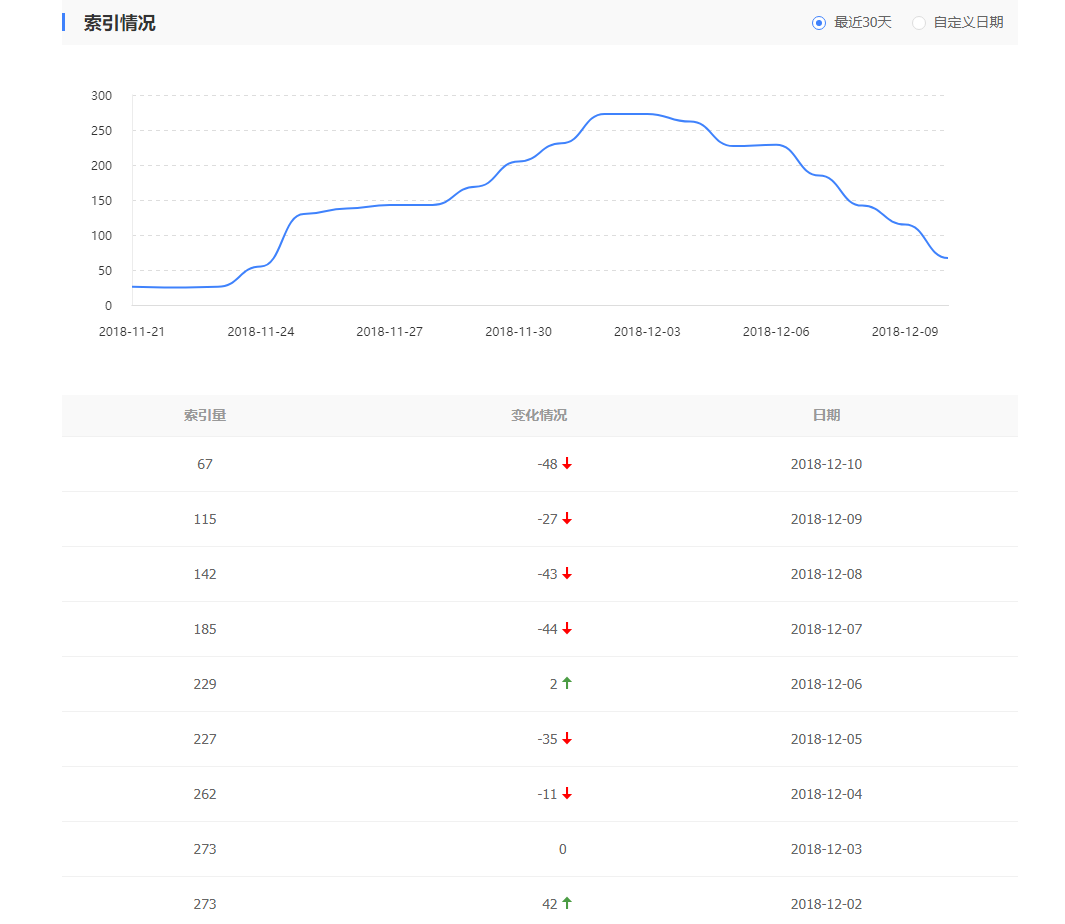This screenshot has width=1065, height=924.
Task: Click red down arrow beside -44
Action: 567,629
